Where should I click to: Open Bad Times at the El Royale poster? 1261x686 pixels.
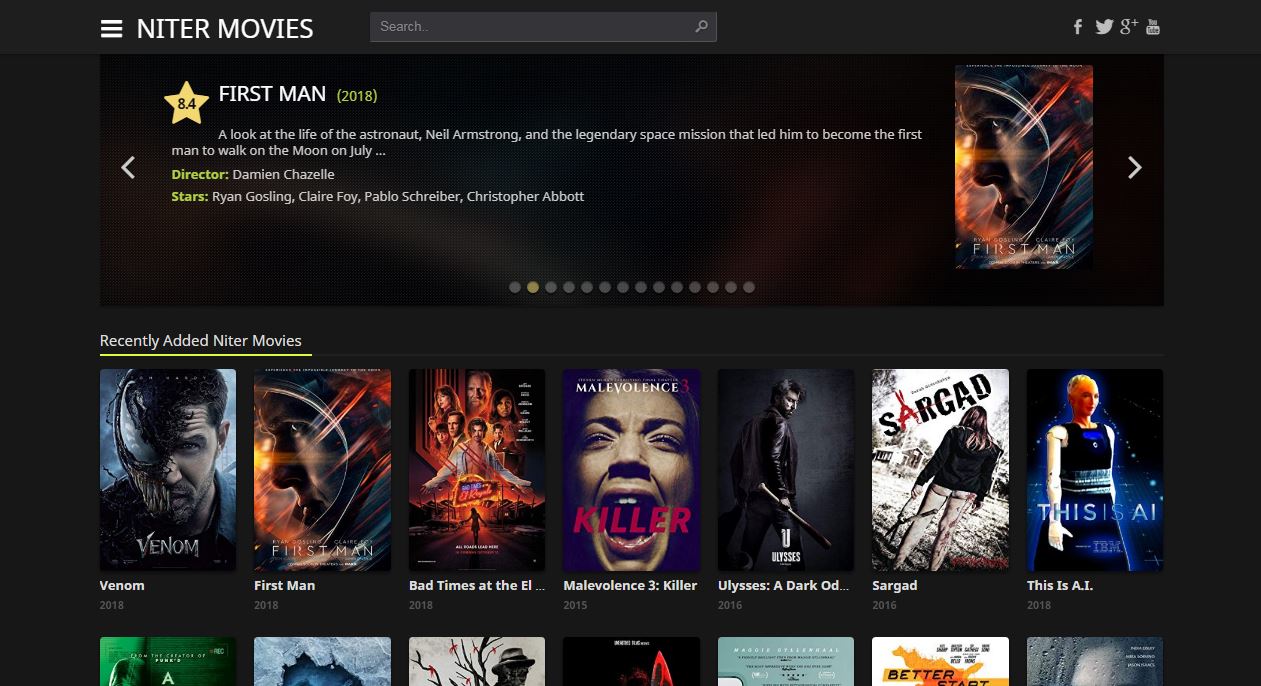click(477, 470)
